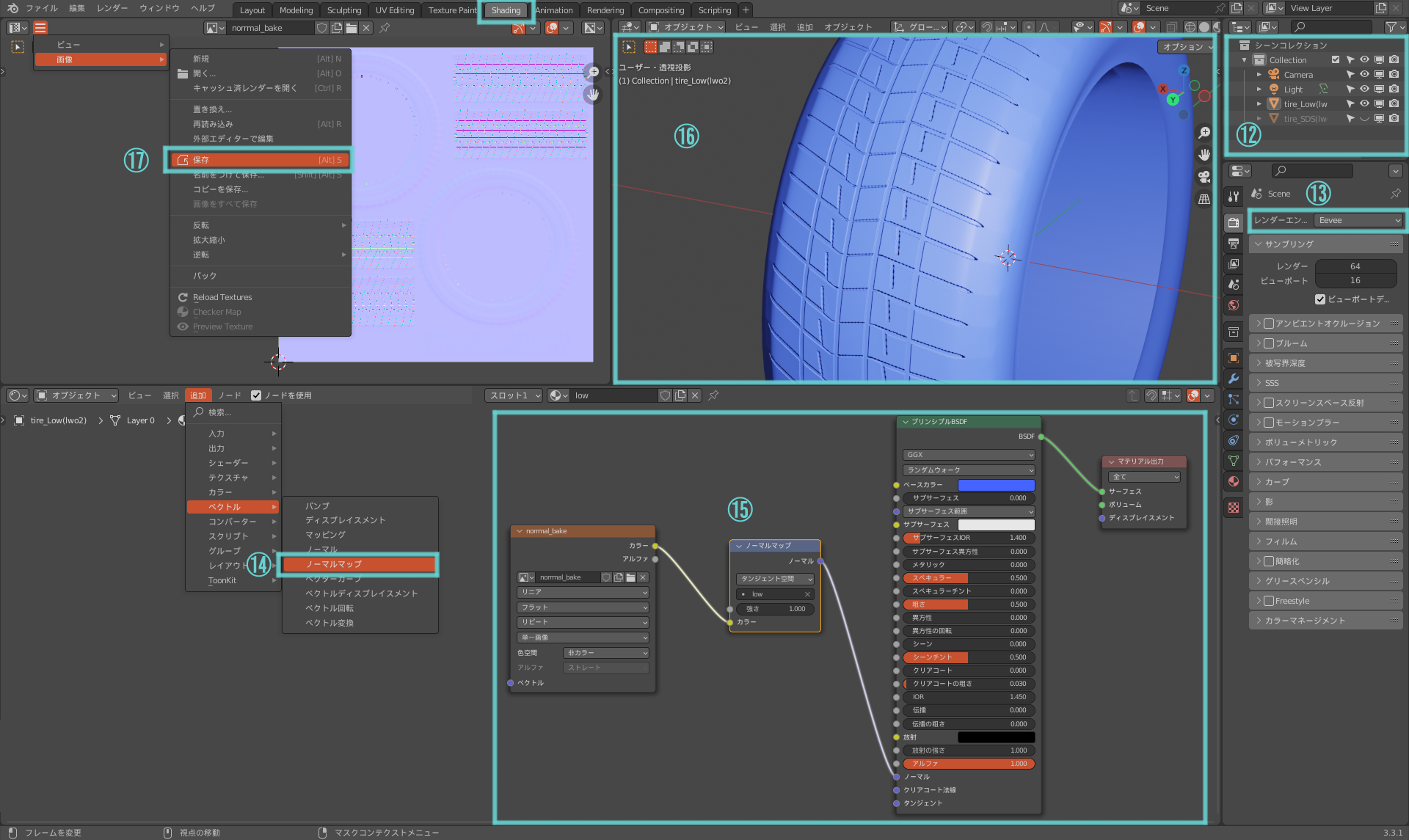Image resolution: width=1409 pixels, height=840 pixels.
Task: Open the Material properties tab icon
Action: [1234, 481]
